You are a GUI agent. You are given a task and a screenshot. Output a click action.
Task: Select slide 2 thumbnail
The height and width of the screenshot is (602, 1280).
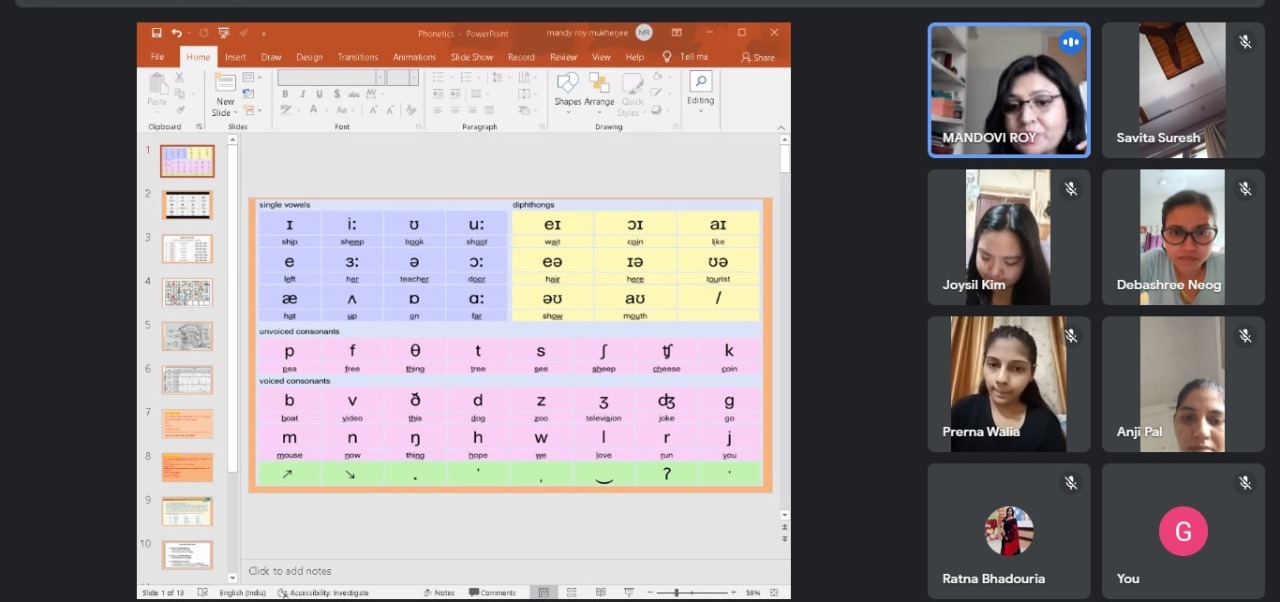pyautogui.click(x=187, y=204)
